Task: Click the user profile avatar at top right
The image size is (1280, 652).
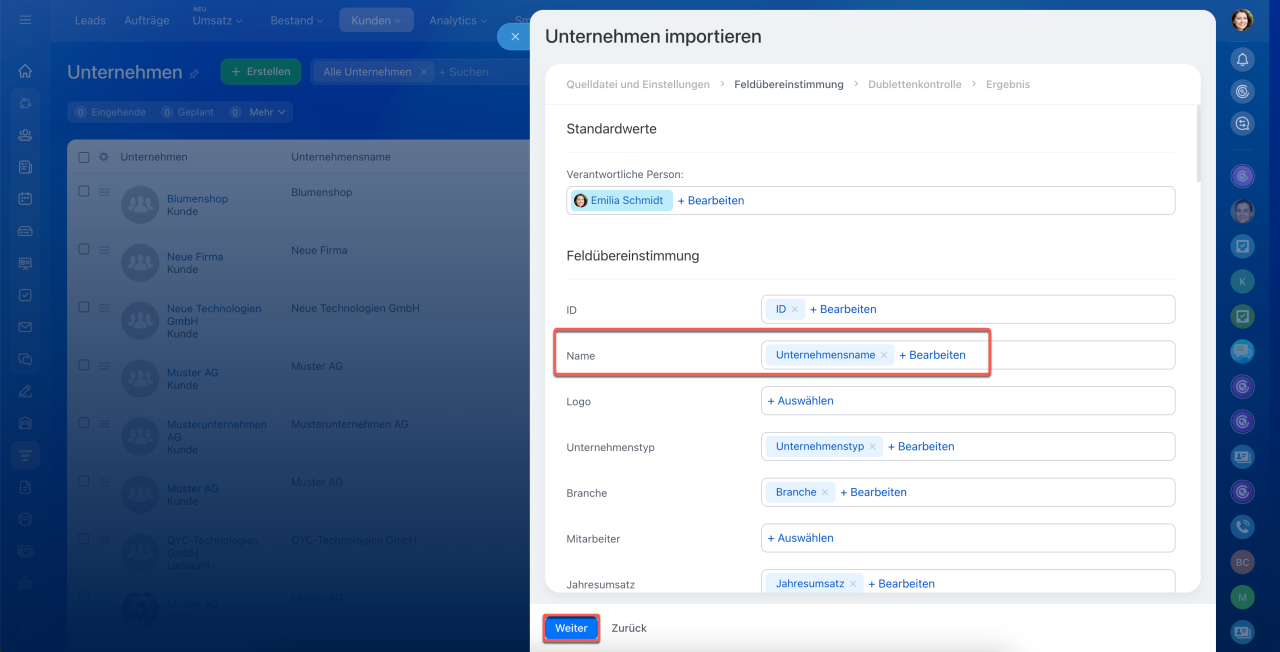Action: [x=1242, y=20]
